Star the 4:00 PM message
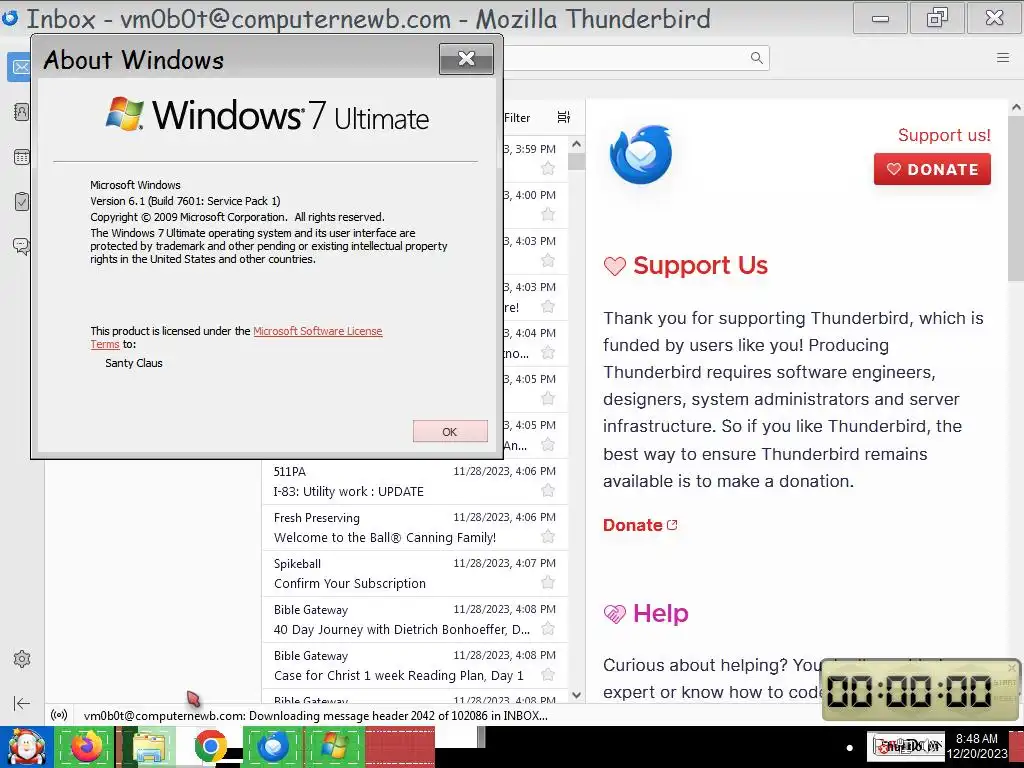Image resolution: width=1024 pixels, height=768 pixels. pos(548,214)
